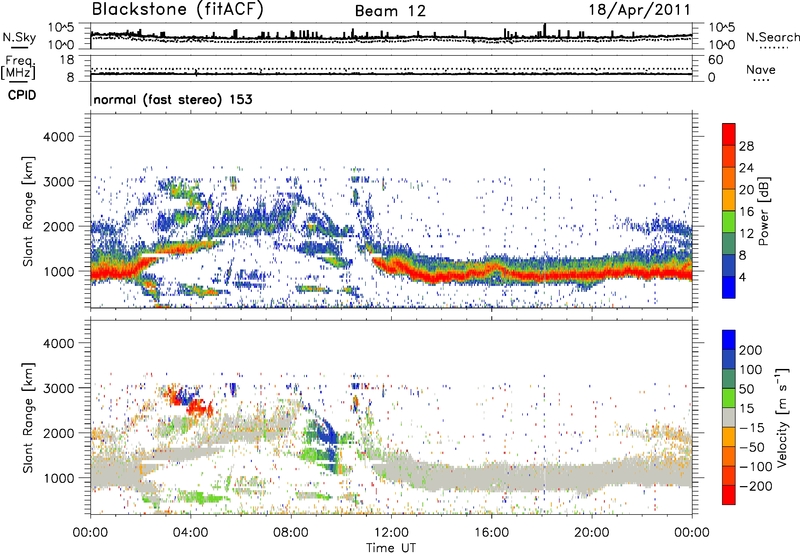Click the Velocity colorbar segment between -100 and -200
Image resolution: width=800 pixels, height=554 pixels.
(x=729, y=475)
